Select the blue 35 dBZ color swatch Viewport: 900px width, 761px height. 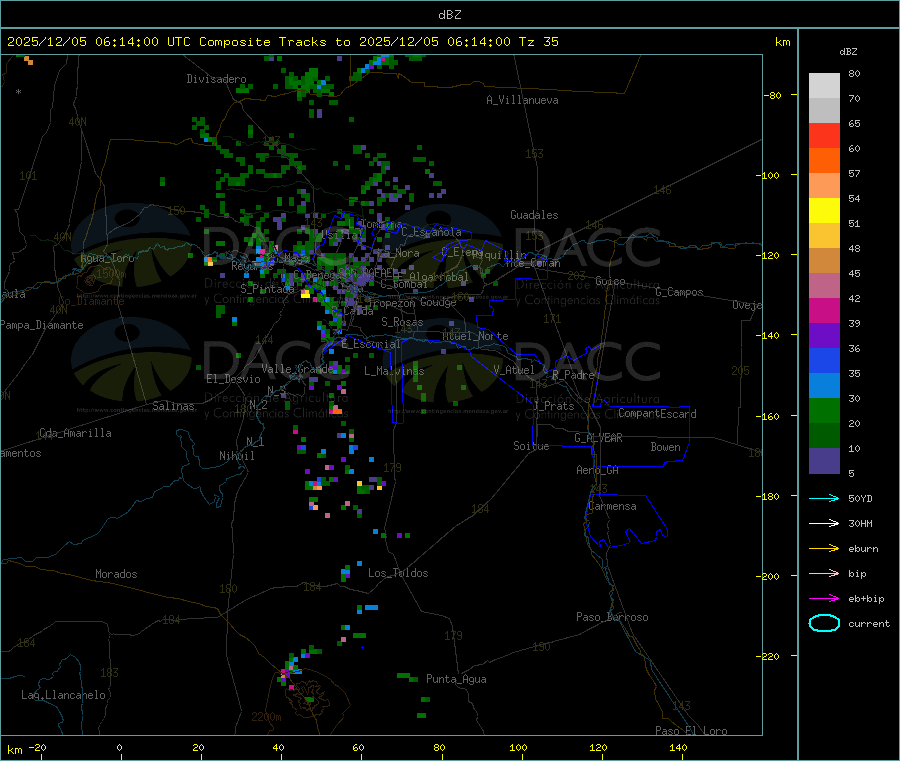(x=824, y=360)
